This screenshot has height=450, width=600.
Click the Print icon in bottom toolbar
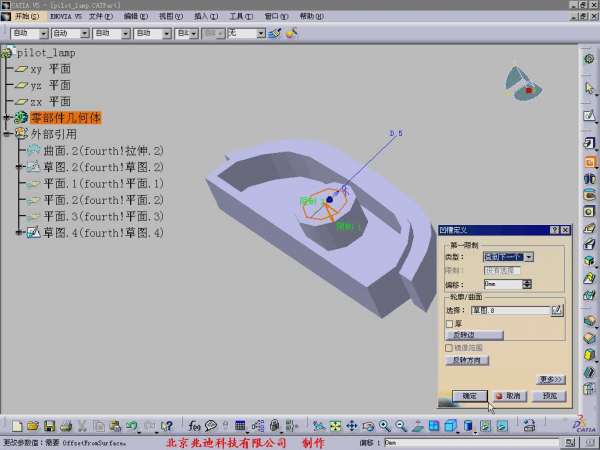pos(66,427)
